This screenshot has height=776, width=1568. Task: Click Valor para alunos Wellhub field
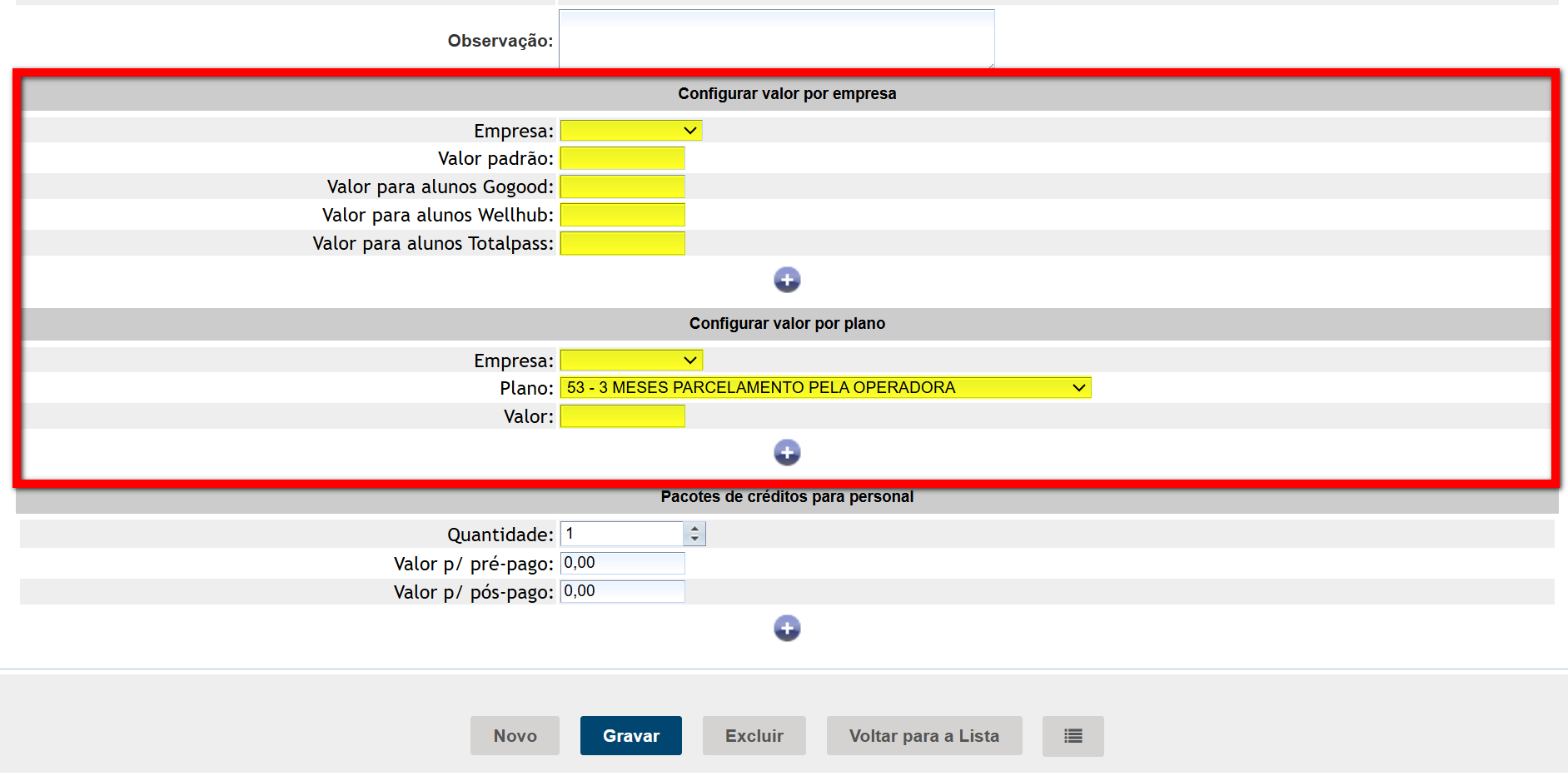coord(622,215)
